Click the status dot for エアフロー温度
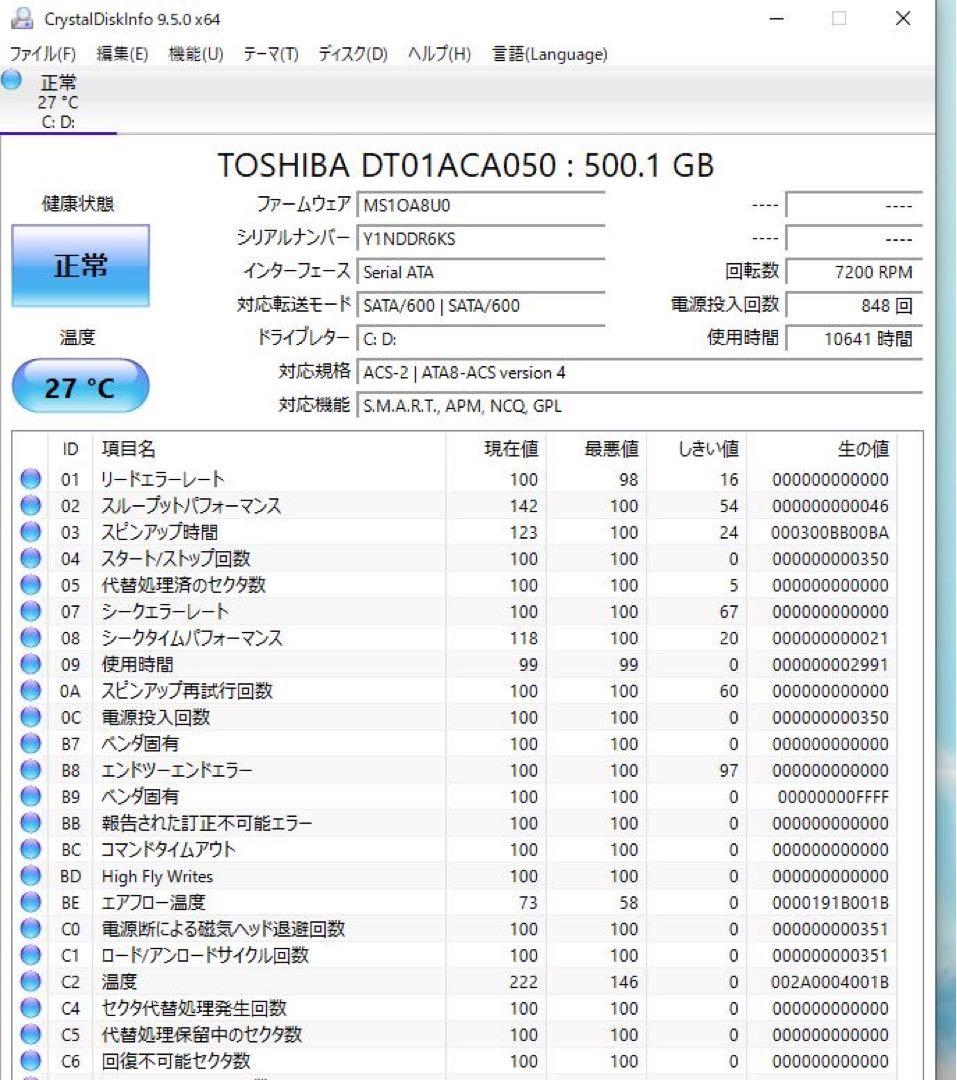 [x=29, y=902]
